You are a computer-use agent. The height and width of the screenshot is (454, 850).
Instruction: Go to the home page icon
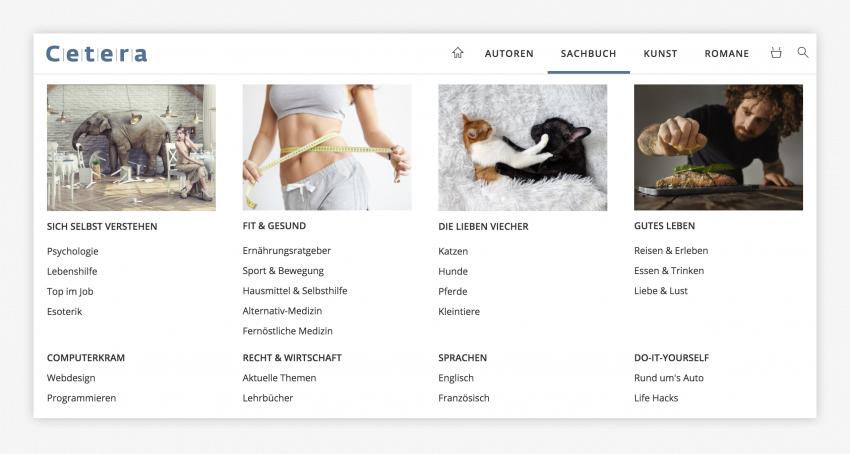pyautogui.click(x=458, y=53)
